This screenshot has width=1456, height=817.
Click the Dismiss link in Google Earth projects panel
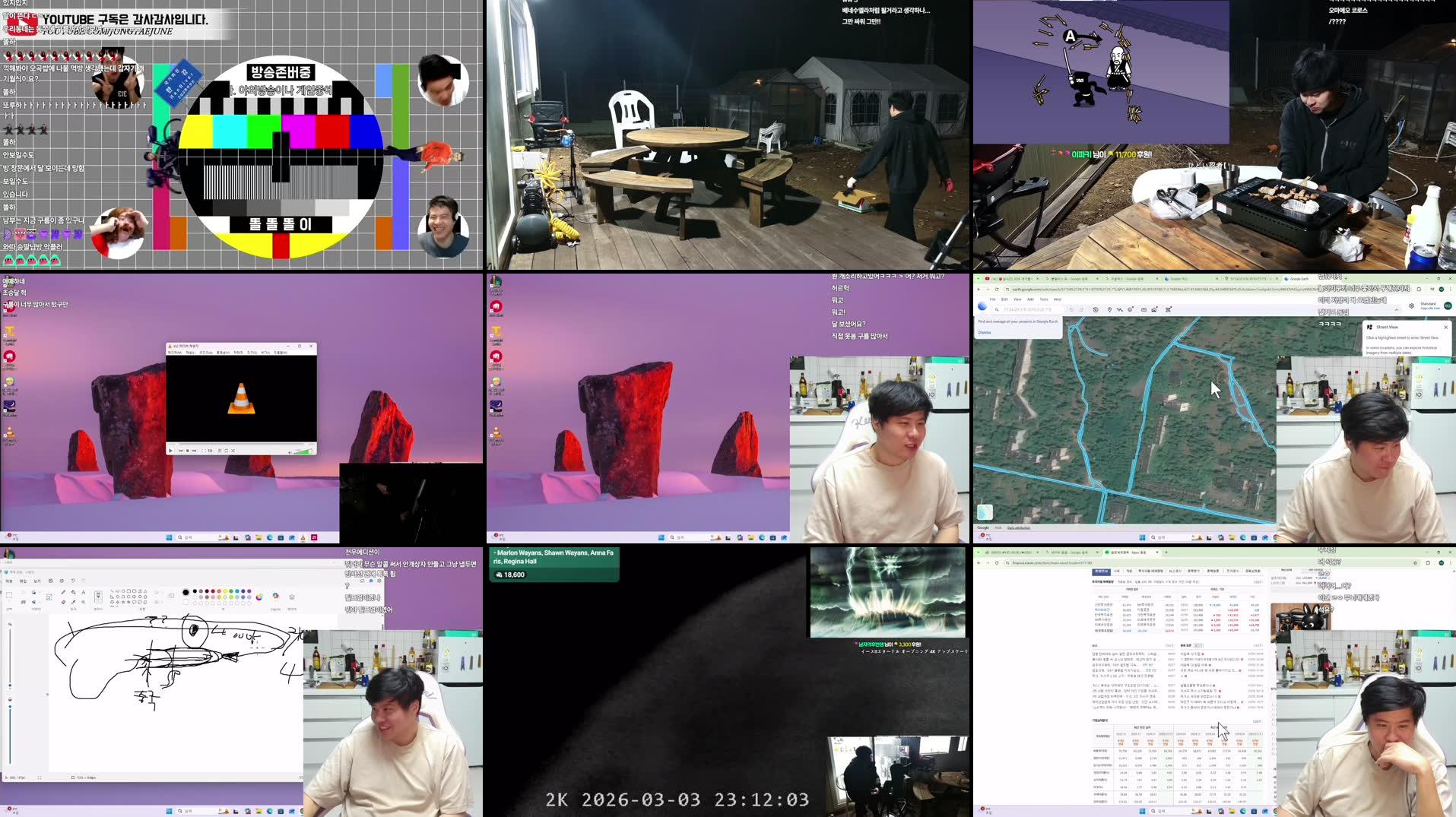click(984, 332)
